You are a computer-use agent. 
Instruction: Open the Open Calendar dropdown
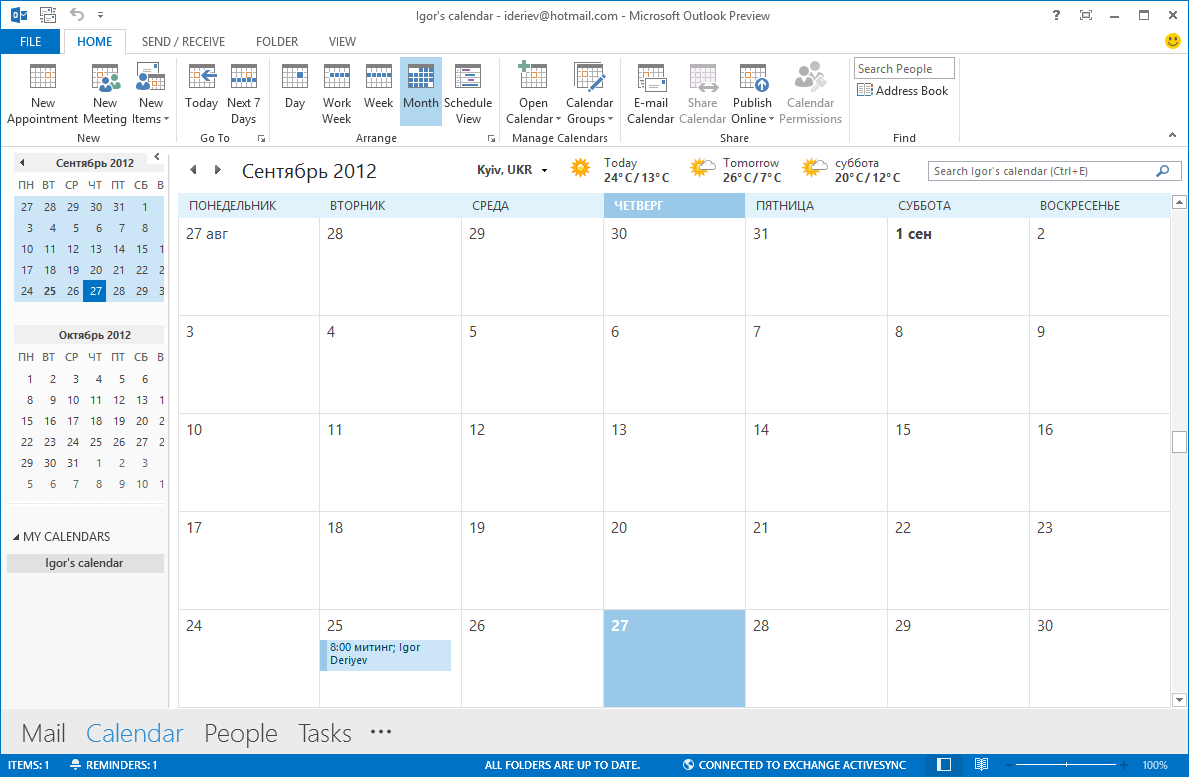tap(533, 93)
